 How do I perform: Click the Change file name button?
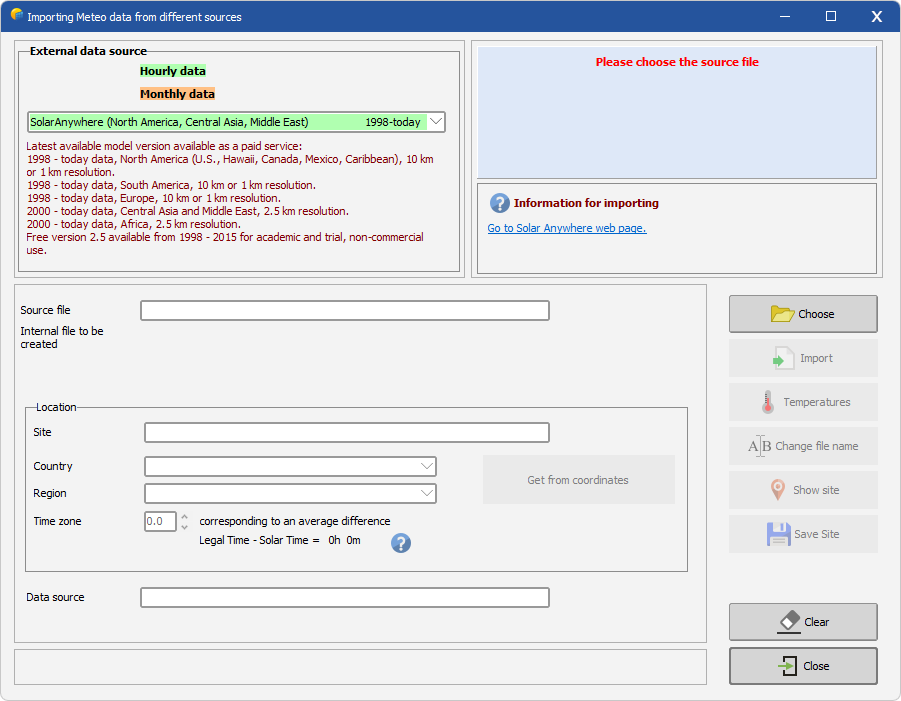(x=803, y=446)
